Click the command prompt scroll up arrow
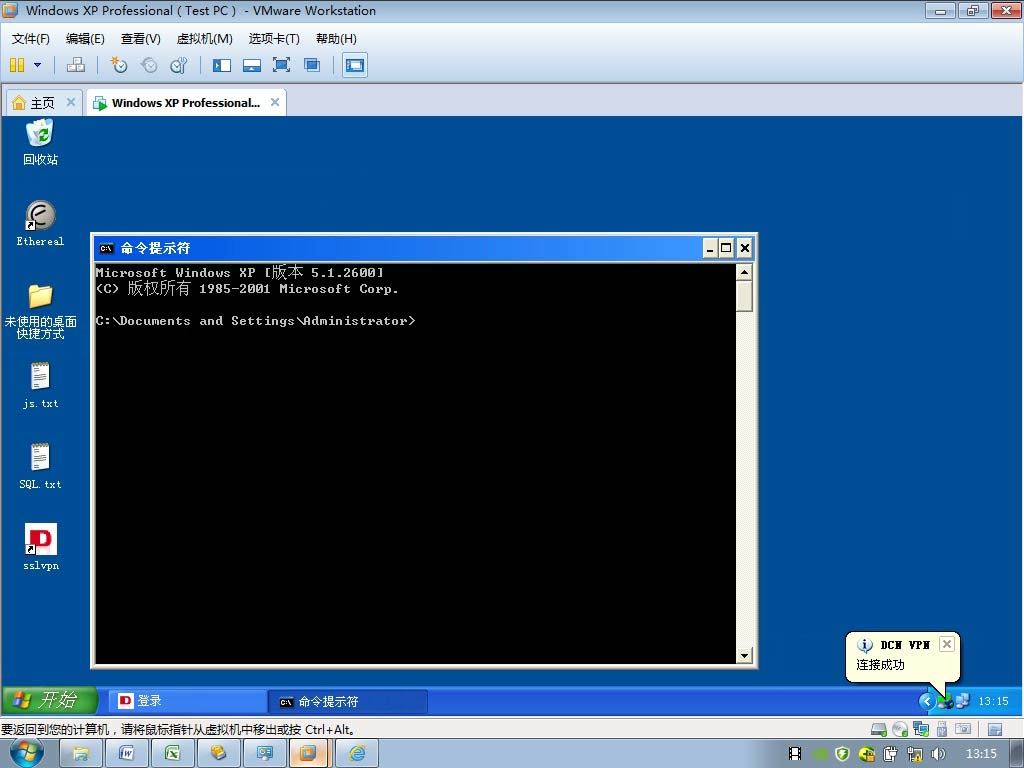This screenshot has width=1024, height=768. 744,272
